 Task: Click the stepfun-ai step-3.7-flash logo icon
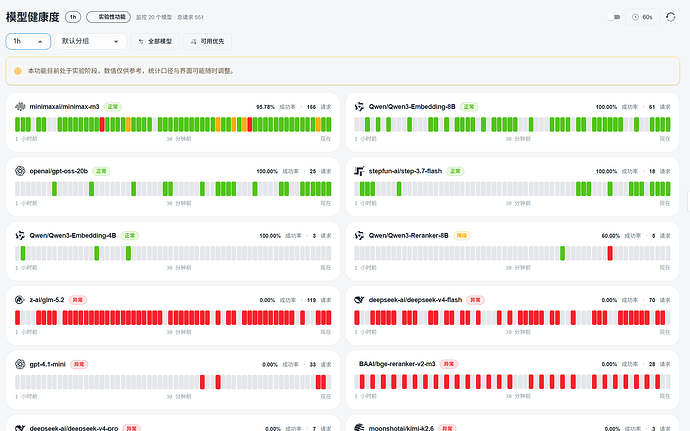coord(359,171)
